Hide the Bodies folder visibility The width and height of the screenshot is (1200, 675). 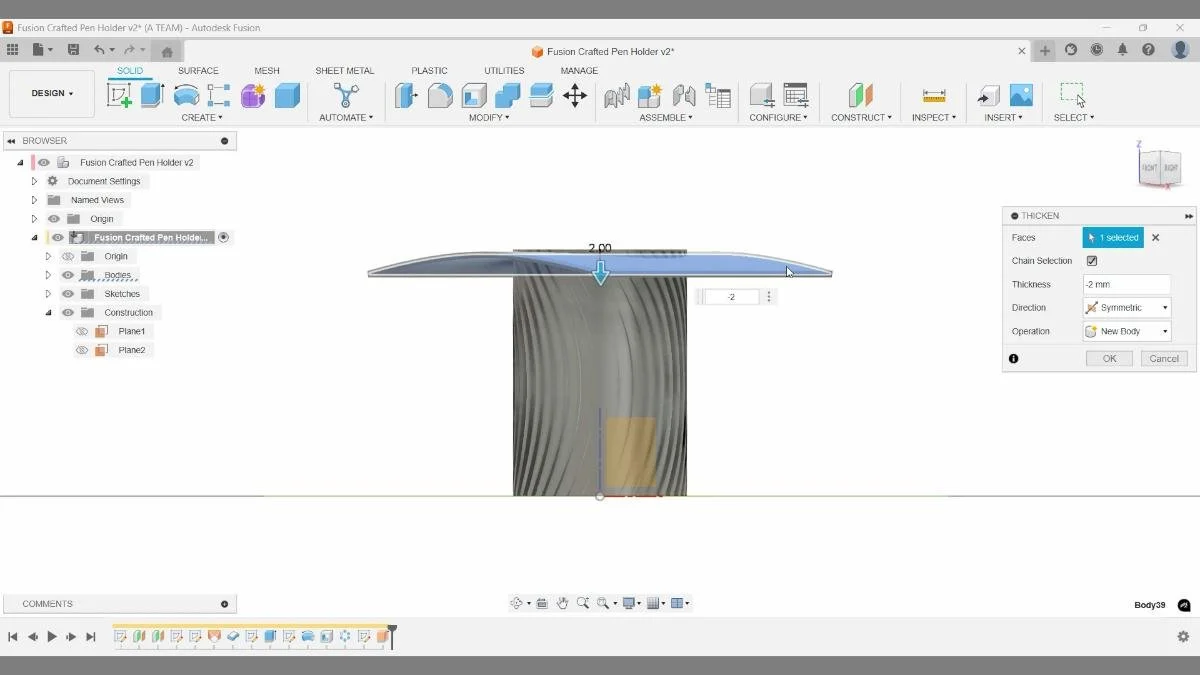click(x=67, y=275)
